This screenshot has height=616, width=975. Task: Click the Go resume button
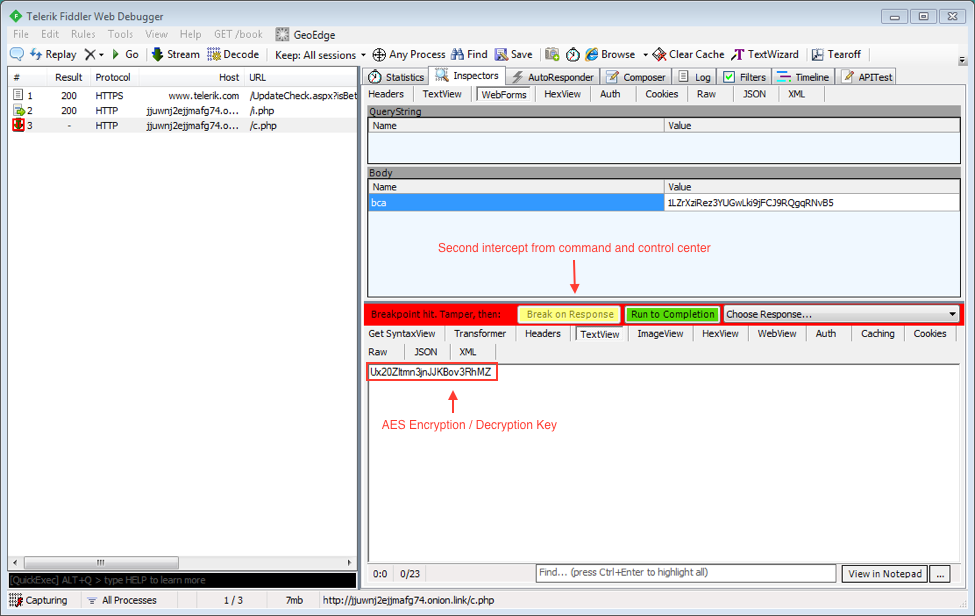pyautogui.click(x=125, y=54)
